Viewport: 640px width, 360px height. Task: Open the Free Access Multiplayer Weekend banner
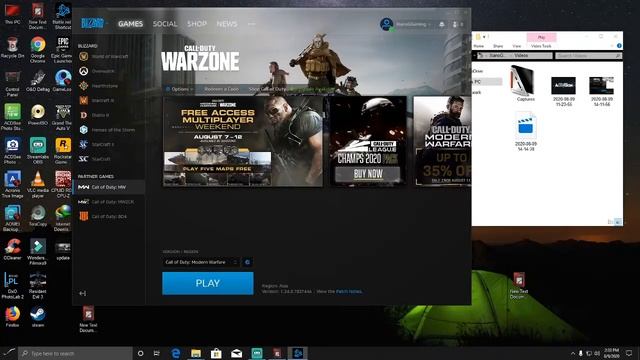(x=243, y=141)
